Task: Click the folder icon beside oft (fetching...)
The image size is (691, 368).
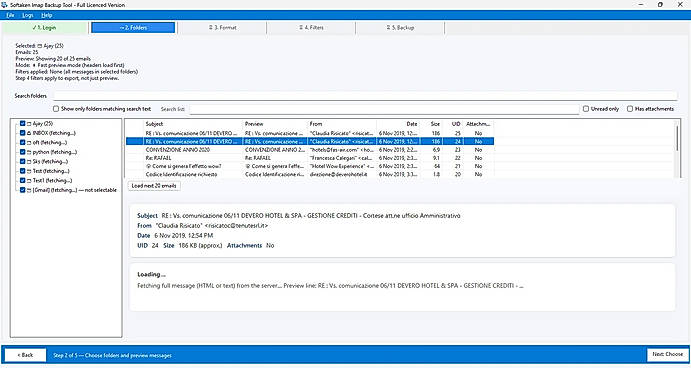Action: click(x=29, y=143)
